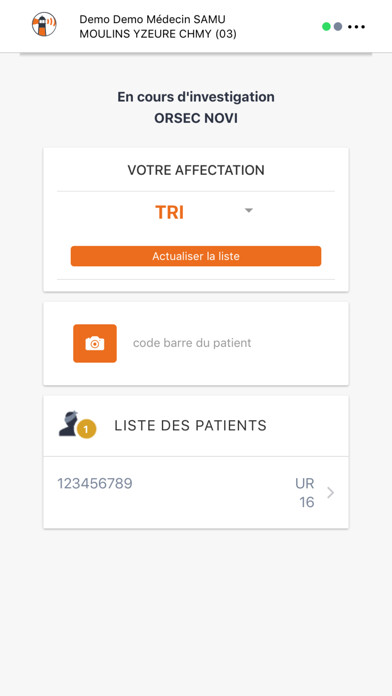Click Actualiser la liste button
The width and height of the screenshot is (392, 696).
click(x=196, y=256)
